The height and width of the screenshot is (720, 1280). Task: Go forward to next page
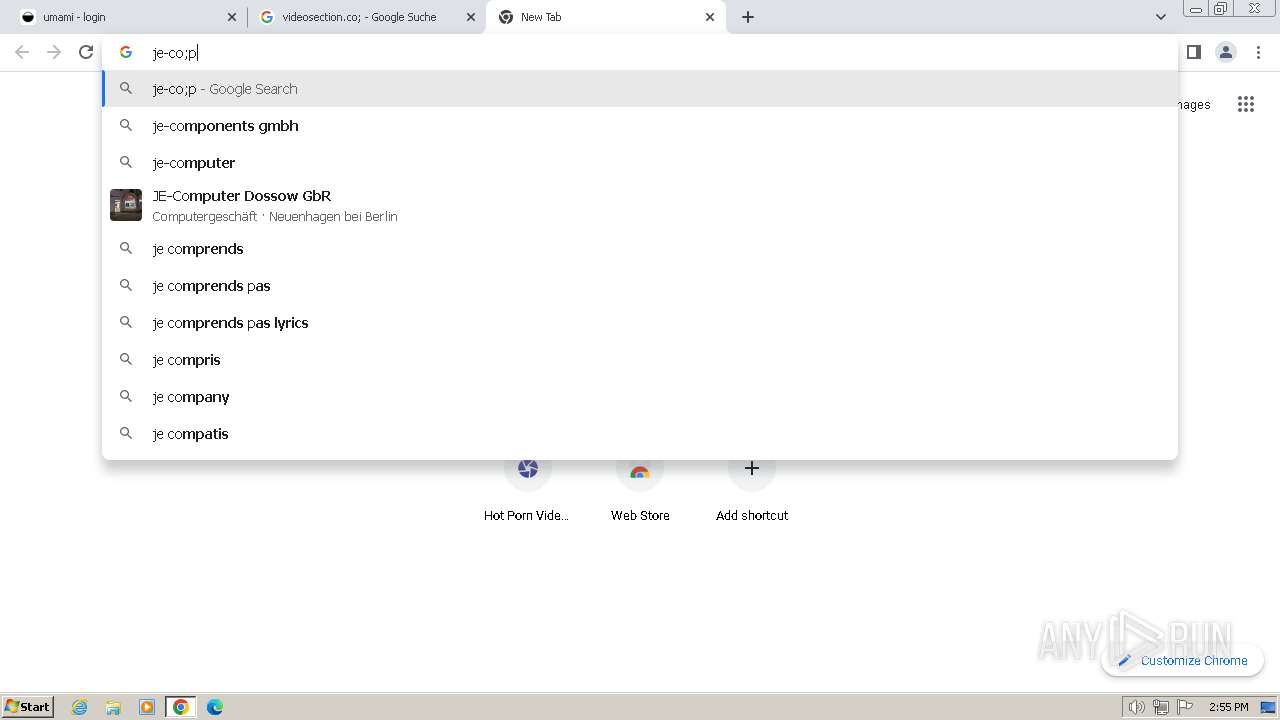[54, 52]
